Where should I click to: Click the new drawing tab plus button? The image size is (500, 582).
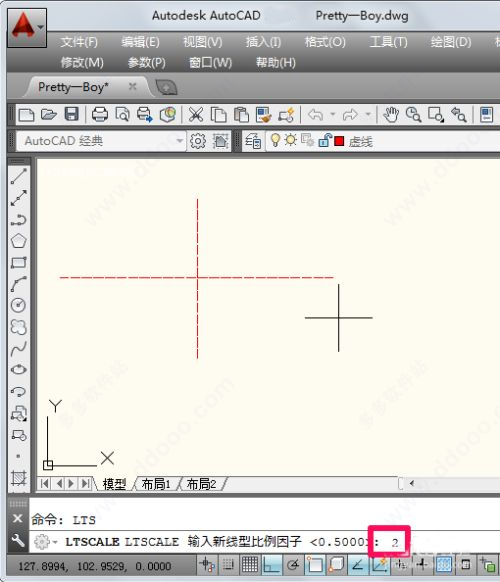coord(166,88)
